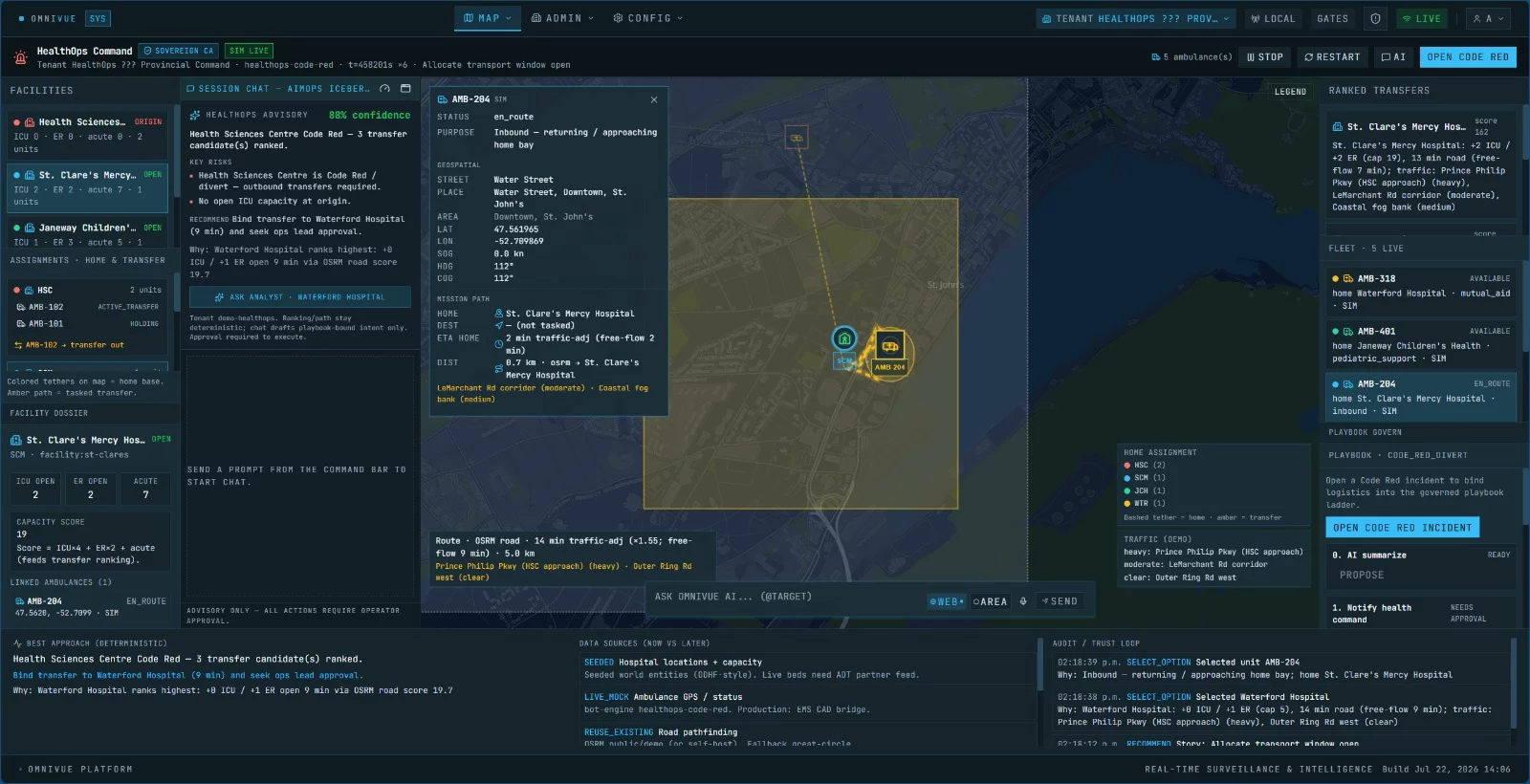
Task: Click the SYS badge next to Omnivue
Action: 98,18
